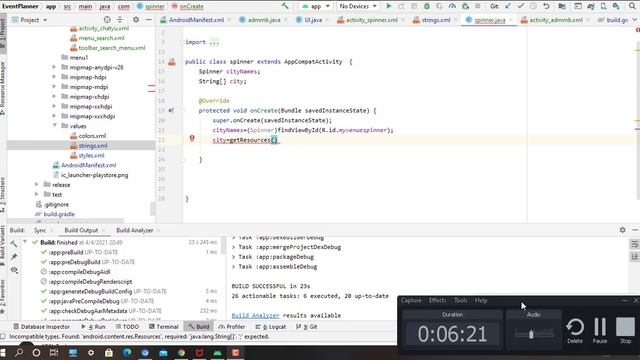Open the Chrome icon in the taskbar
Screen dimensions: 640x360
pyautogui.click(x=181, y=353)
